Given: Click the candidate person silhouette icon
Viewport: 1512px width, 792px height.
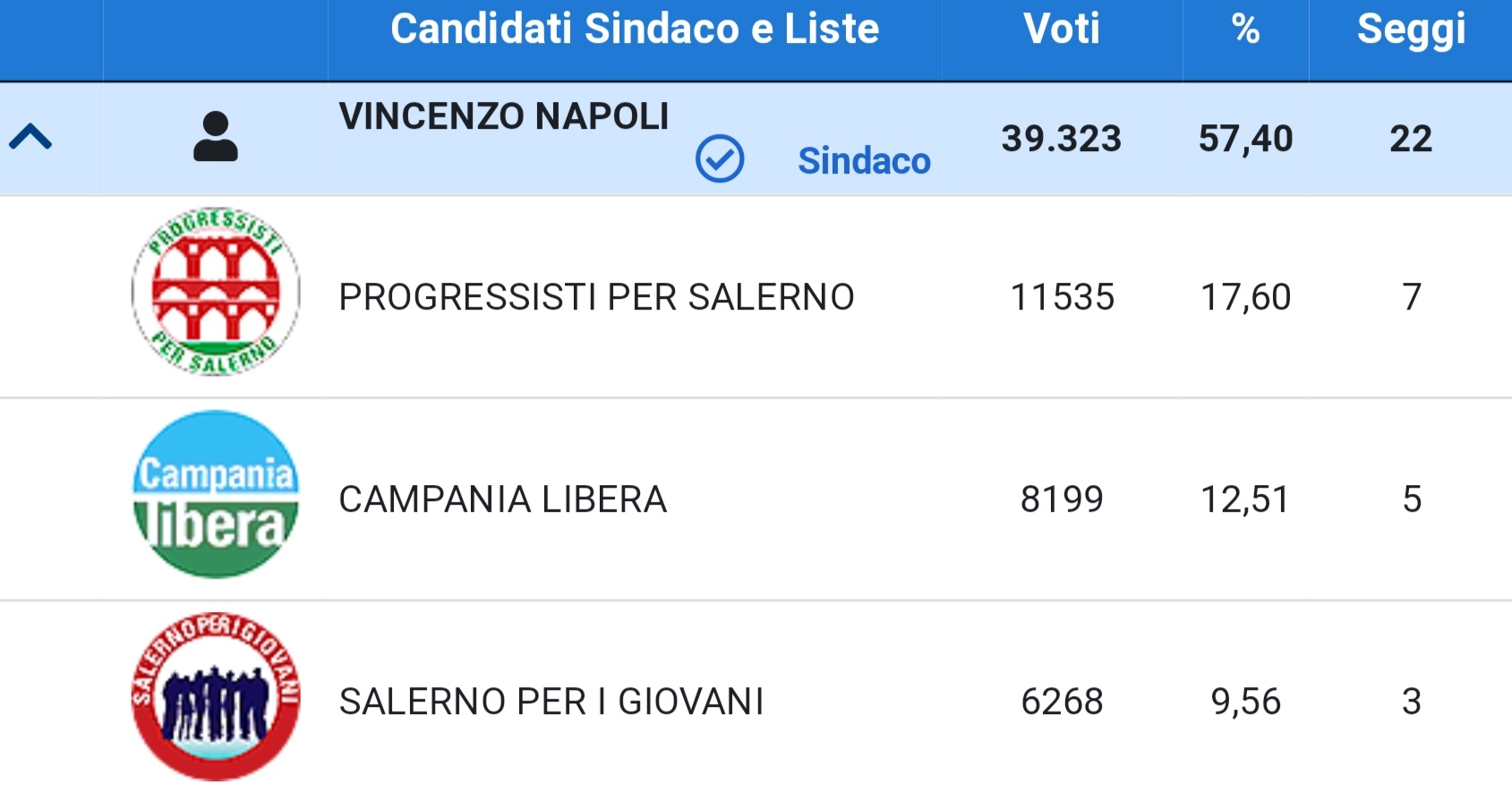Looking at the screenshot, I should point(215,136).
